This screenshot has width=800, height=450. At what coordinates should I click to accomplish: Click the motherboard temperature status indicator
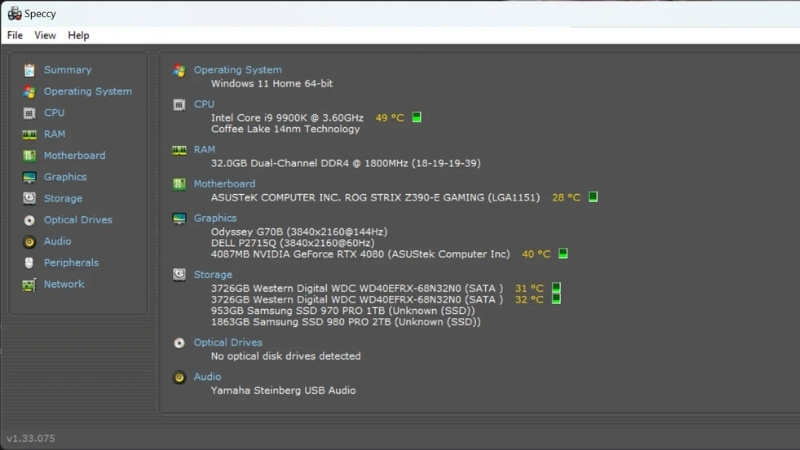point(593,197)
